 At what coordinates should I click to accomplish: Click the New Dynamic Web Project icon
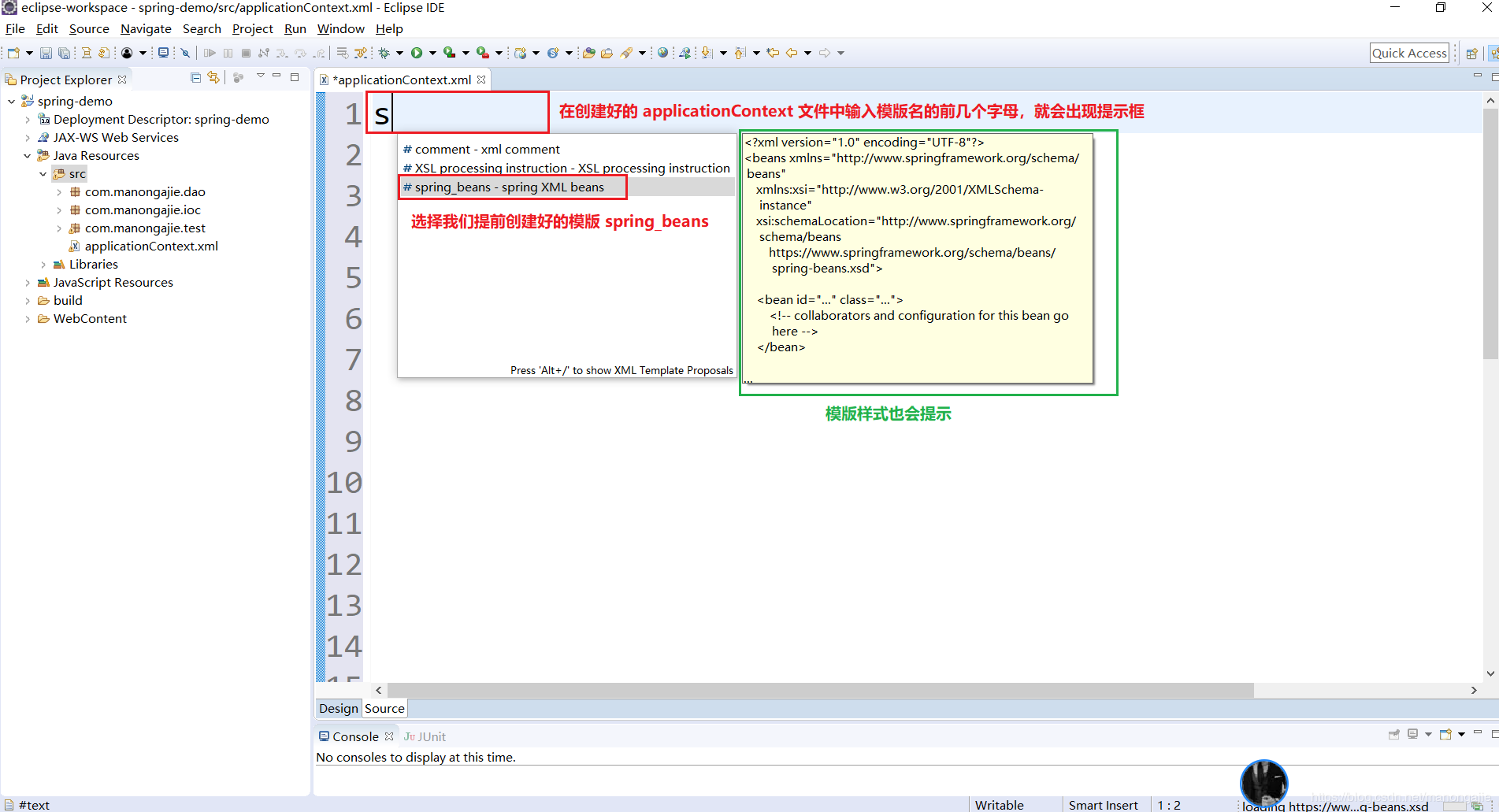520,53
